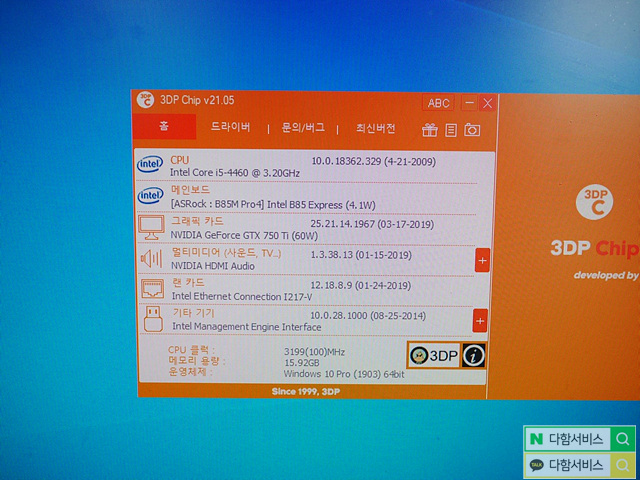This screenshot has width=640, height=480.
Task: Click the large 3DP C logo on orange panel
Action: coord(594,201)
